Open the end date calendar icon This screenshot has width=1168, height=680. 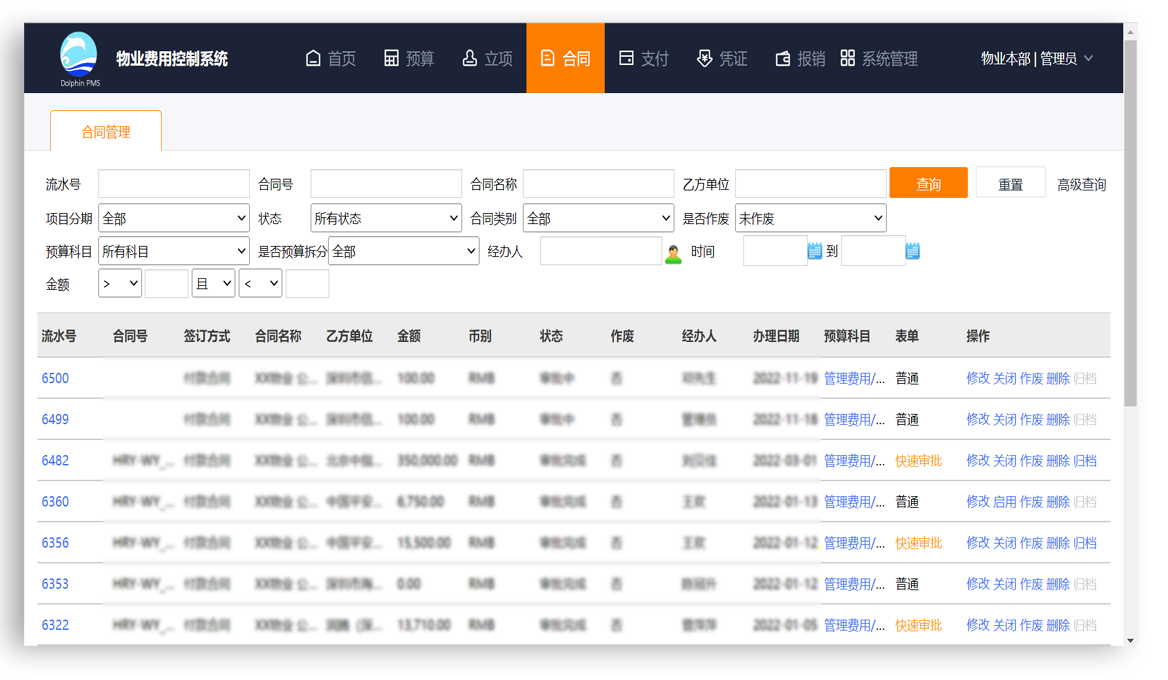[912, 251]
